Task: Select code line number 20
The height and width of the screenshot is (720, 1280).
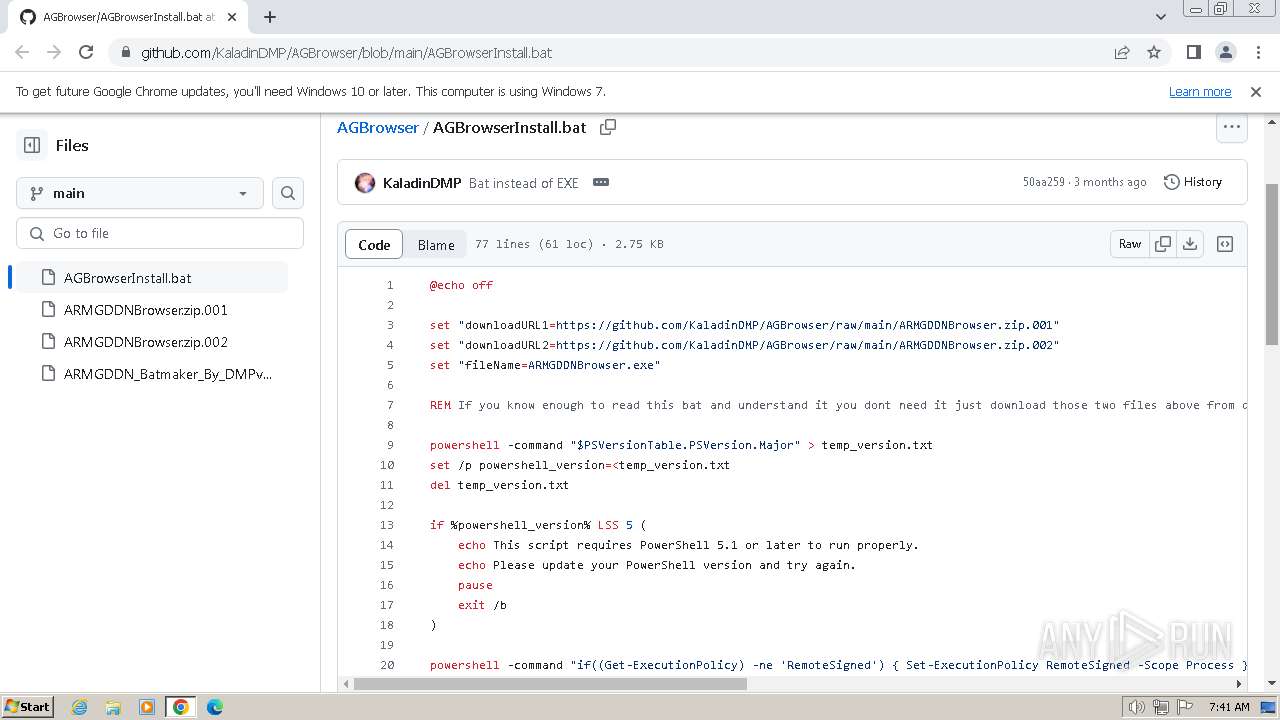Action: (x=387, y=665)
